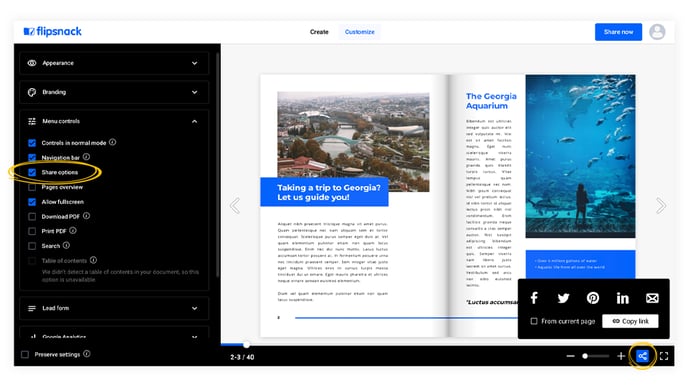Tick From current page checkbox
This screenshot has height=387, width=688.
[534, 321]
